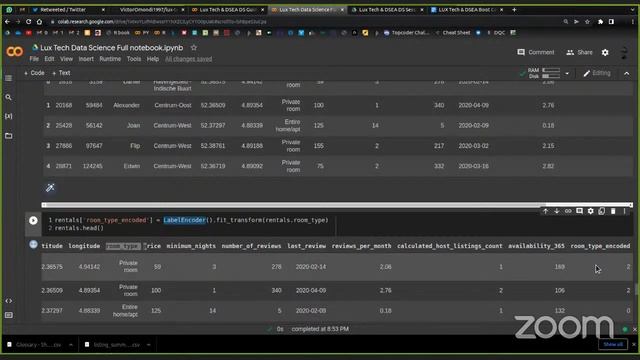This screenshot has width=640, height=360.
Task: Expand listing_summ csv download options
Action: [x=149, y=345]
